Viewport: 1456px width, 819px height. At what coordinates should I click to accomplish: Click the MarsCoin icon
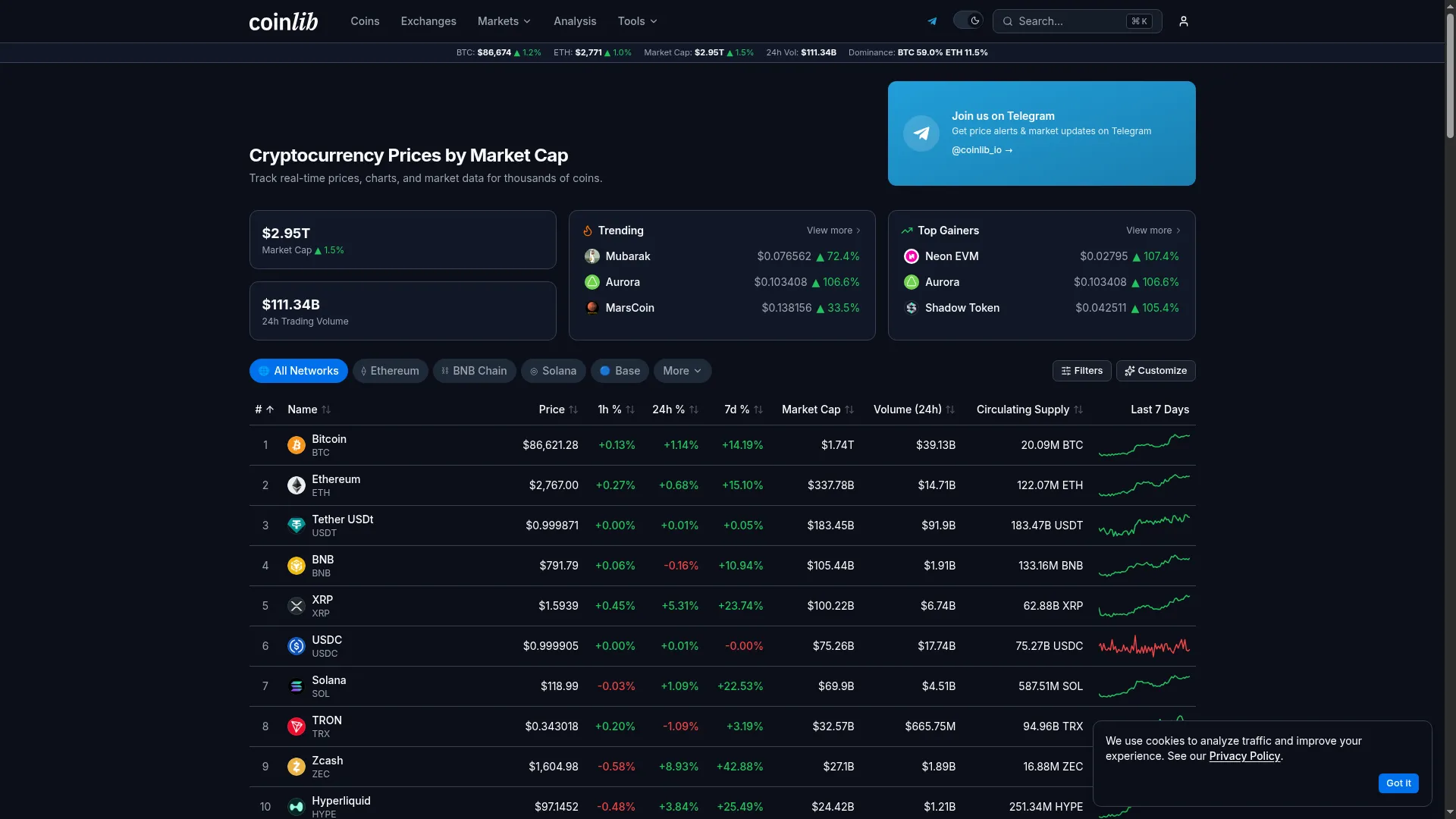click(592, 308)
